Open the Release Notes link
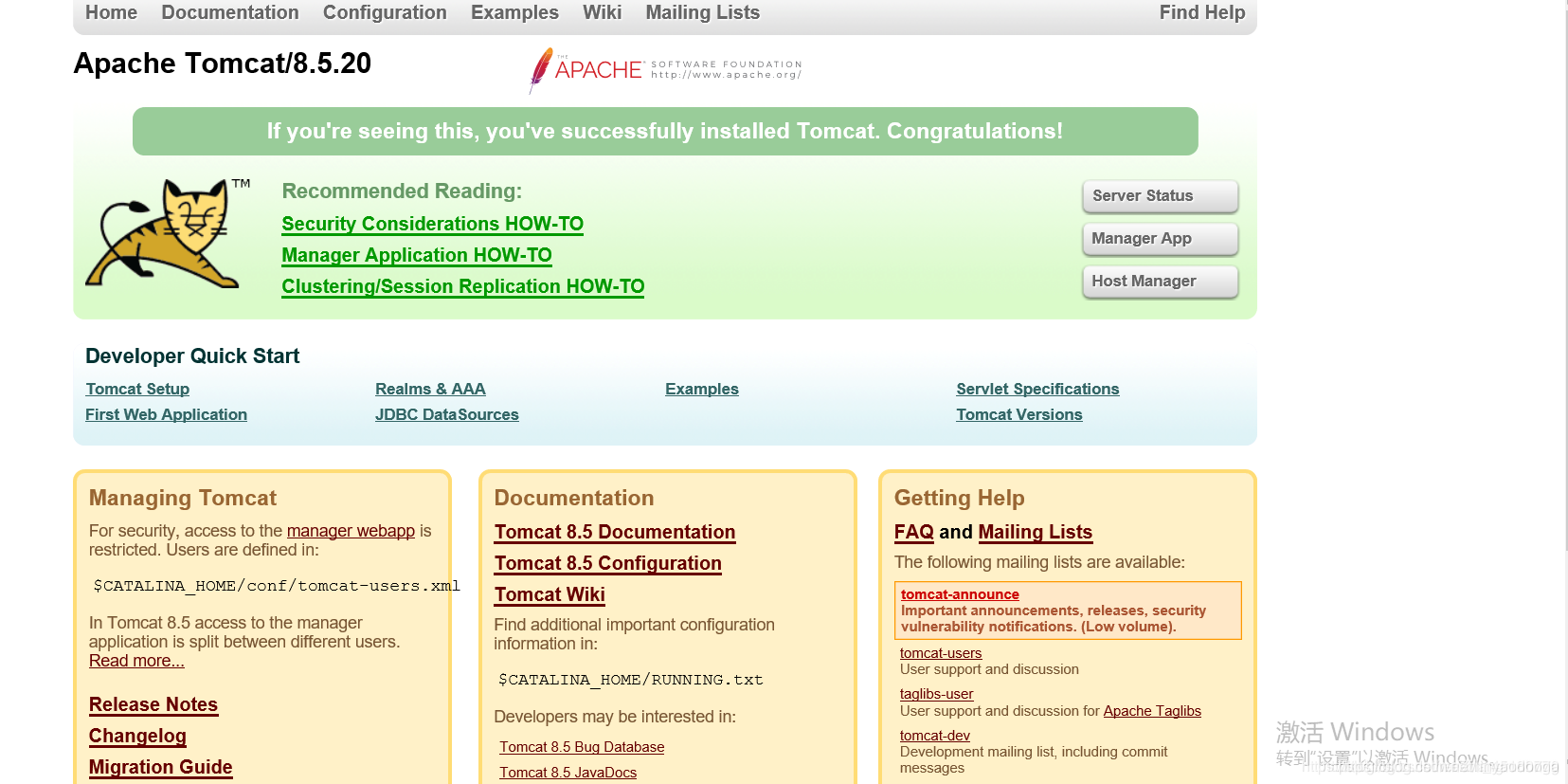Viewport: 1568px width, 784px height. (153, 704)
